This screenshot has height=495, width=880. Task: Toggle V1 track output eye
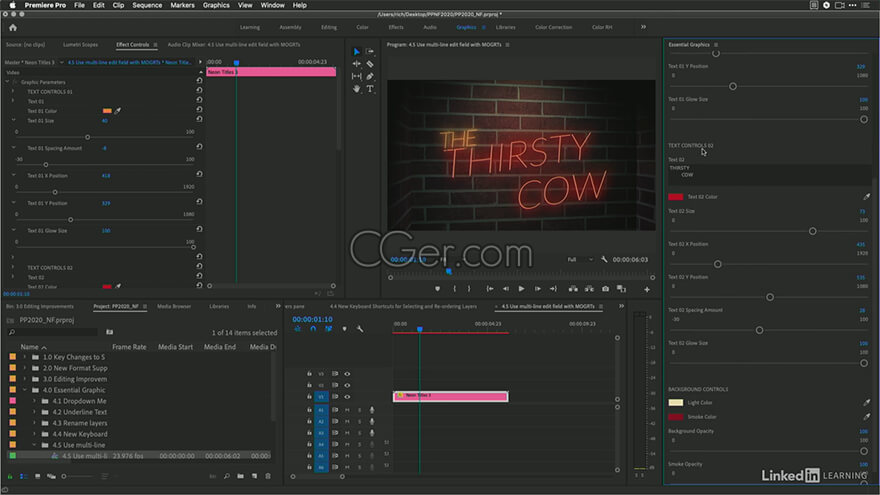click(x=347, y=397)
